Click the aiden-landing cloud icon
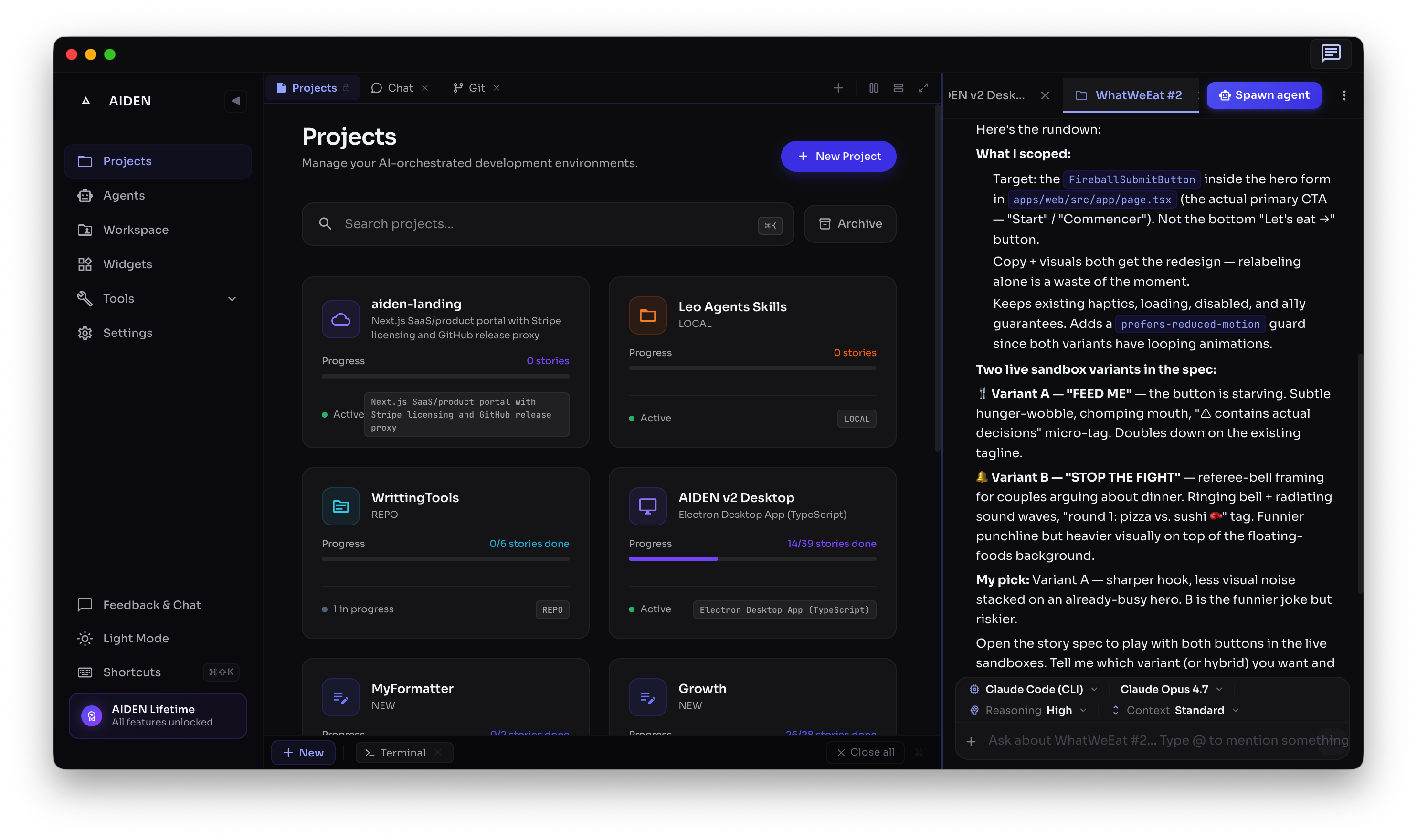The height and width of the screenshot is (840, 1417). pyautogui.click(x=341, y=319)
